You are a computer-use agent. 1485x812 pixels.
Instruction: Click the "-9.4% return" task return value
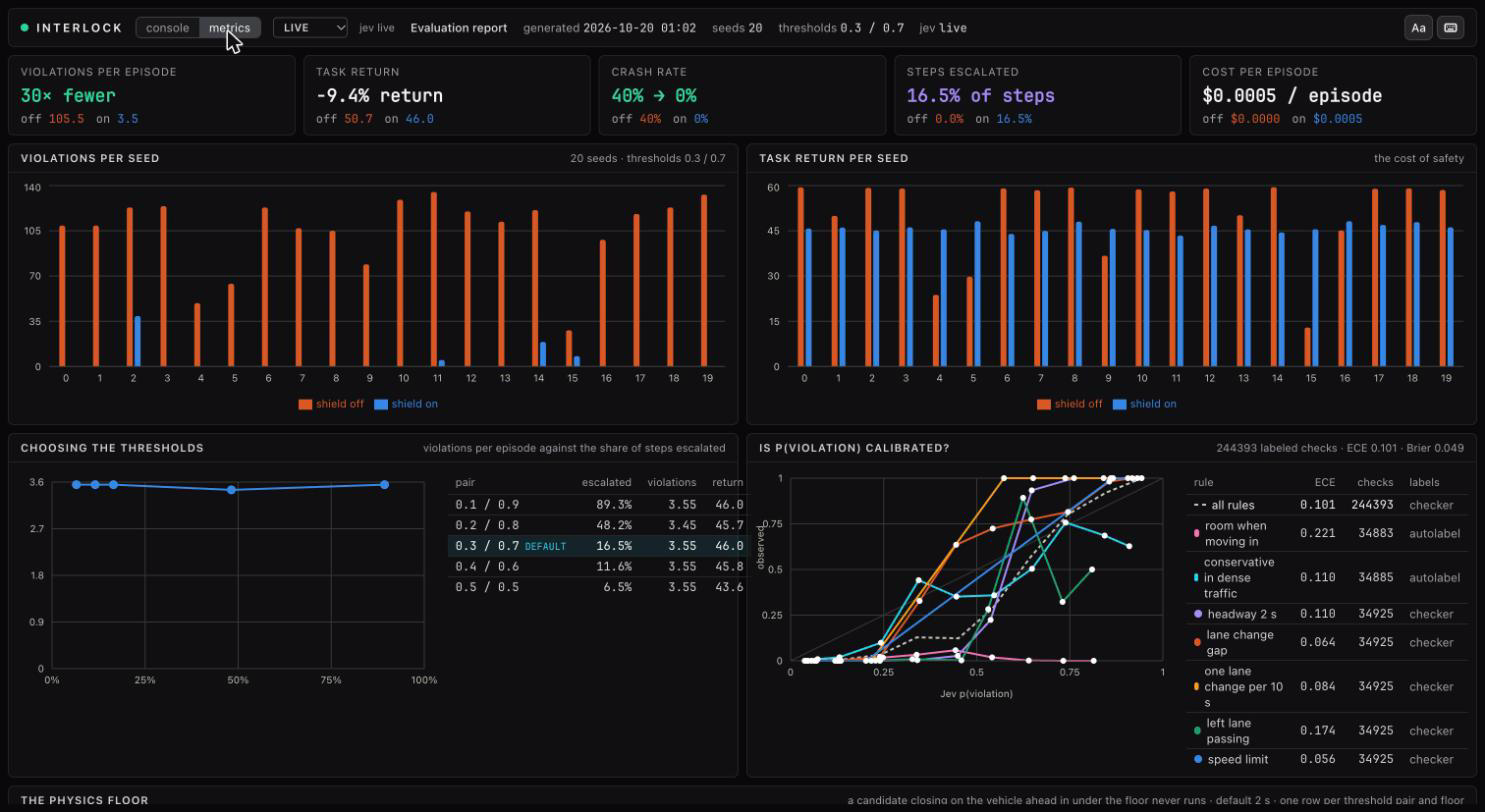pos(379,96)
